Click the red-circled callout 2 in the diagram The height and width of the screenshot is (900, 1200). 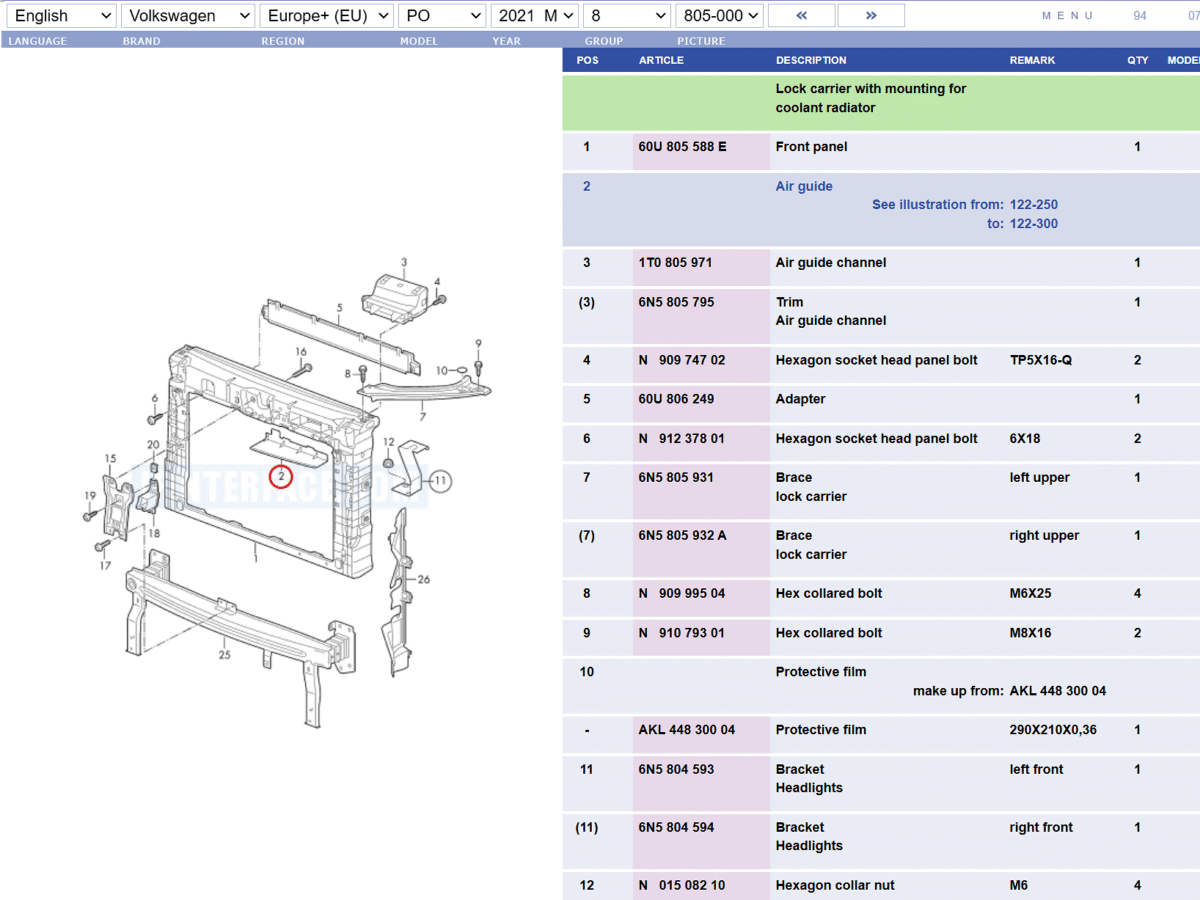tap(281, 477)
